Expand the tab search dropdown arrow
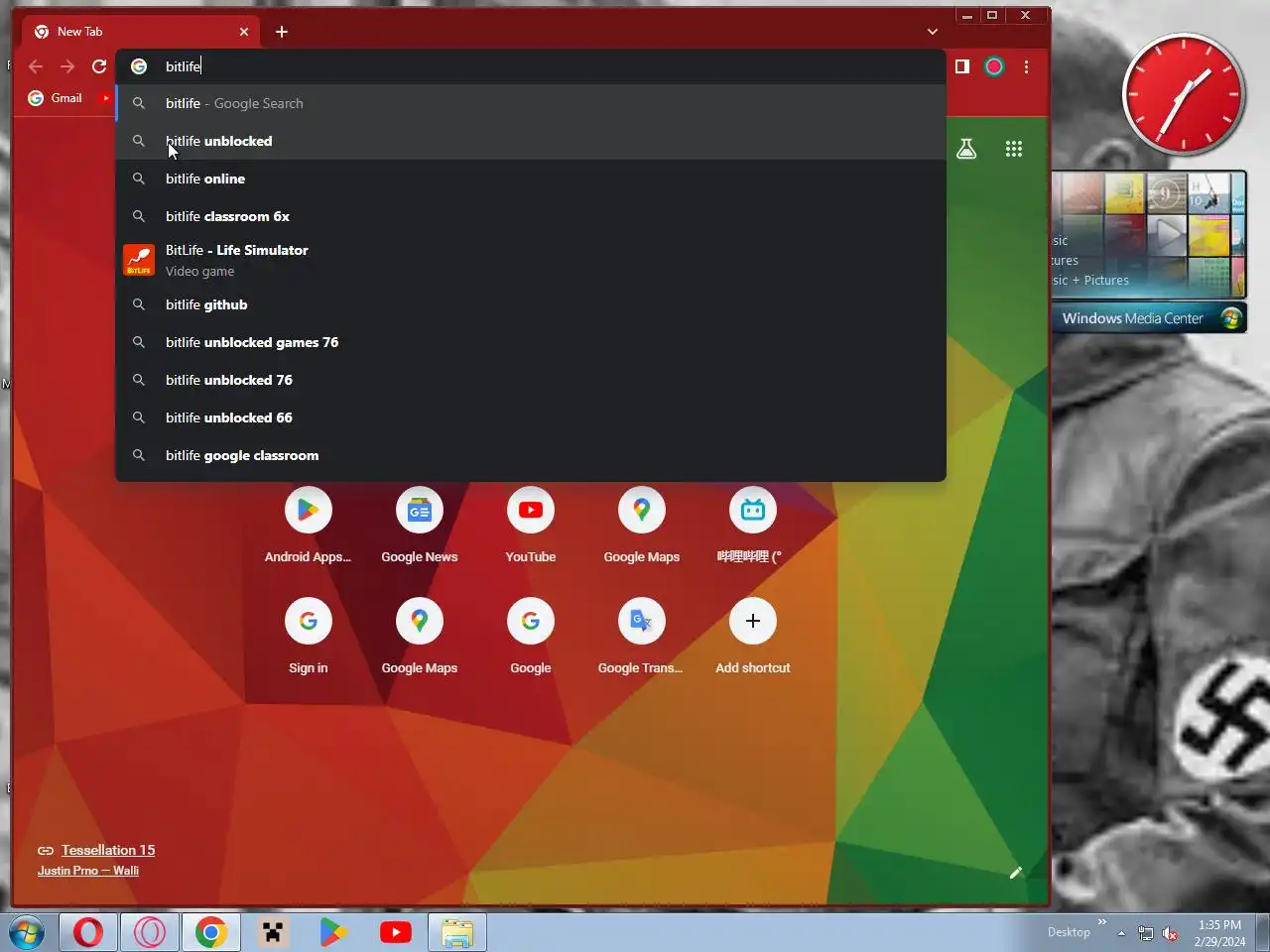 (933, 32)
